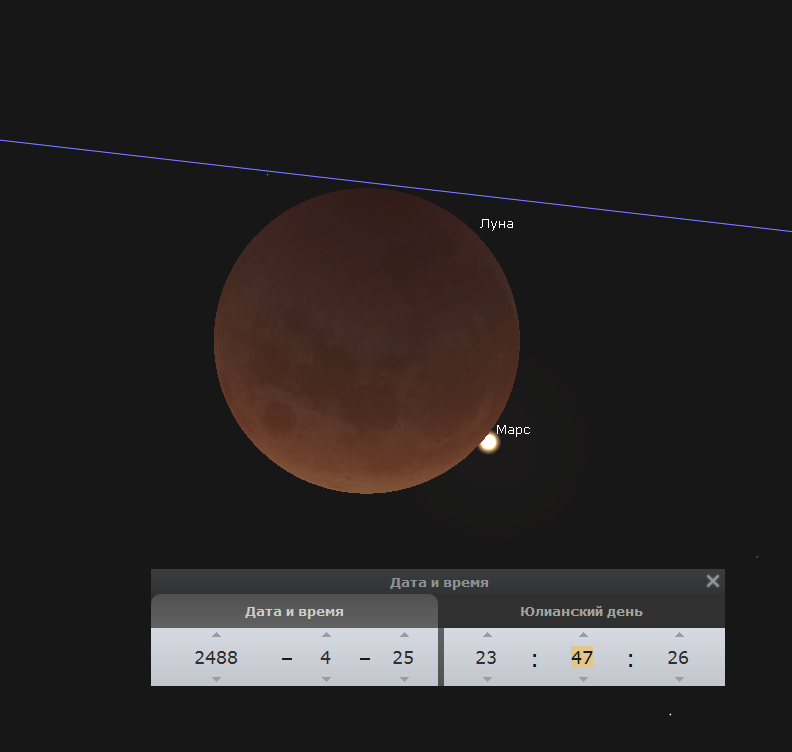This screenshot has height=752, width=792.
Task: Increase the day value 25
Action: click(404, 635)
